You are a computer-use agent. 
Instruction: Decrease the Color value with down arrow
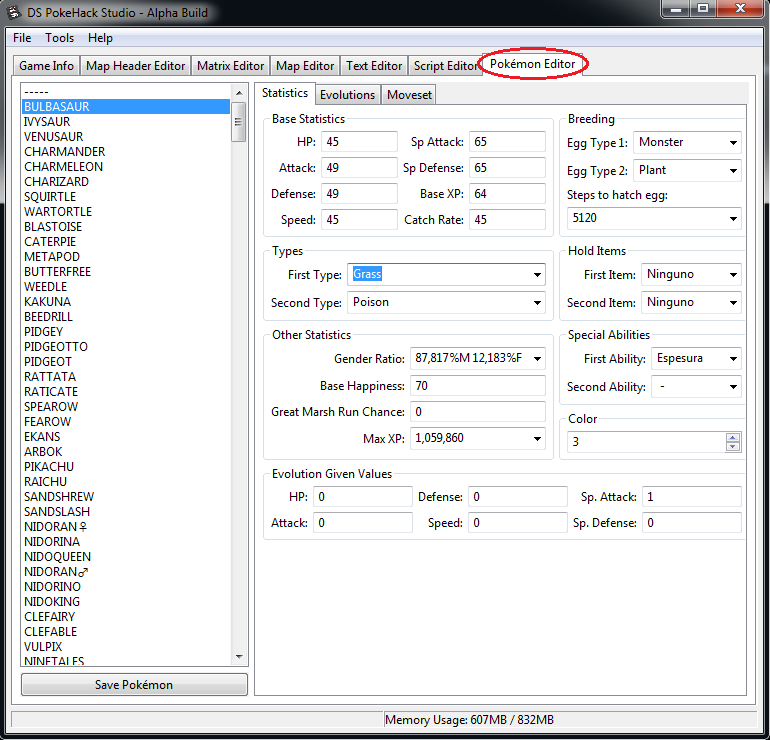coord(733,446)
